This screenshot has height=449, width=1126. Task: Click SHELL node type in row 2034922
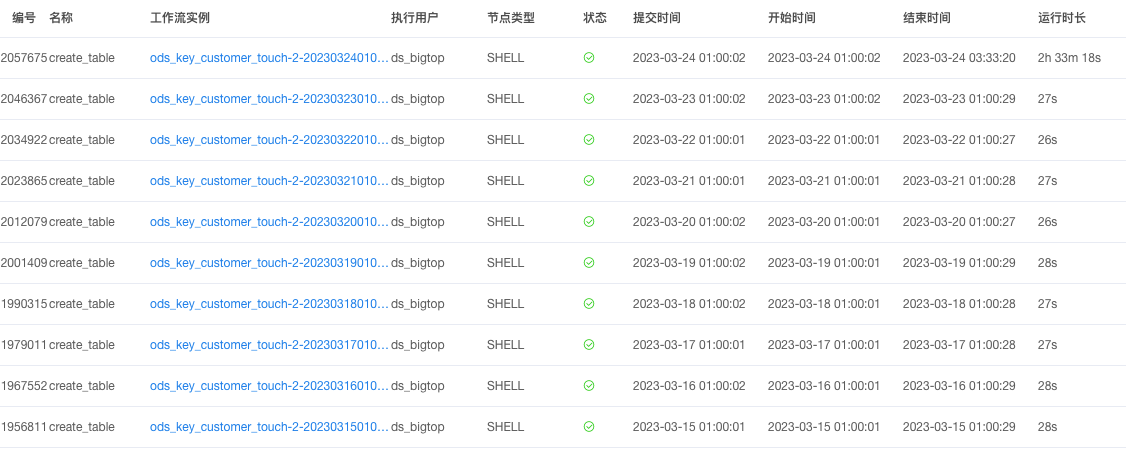(x=506, y=140)
